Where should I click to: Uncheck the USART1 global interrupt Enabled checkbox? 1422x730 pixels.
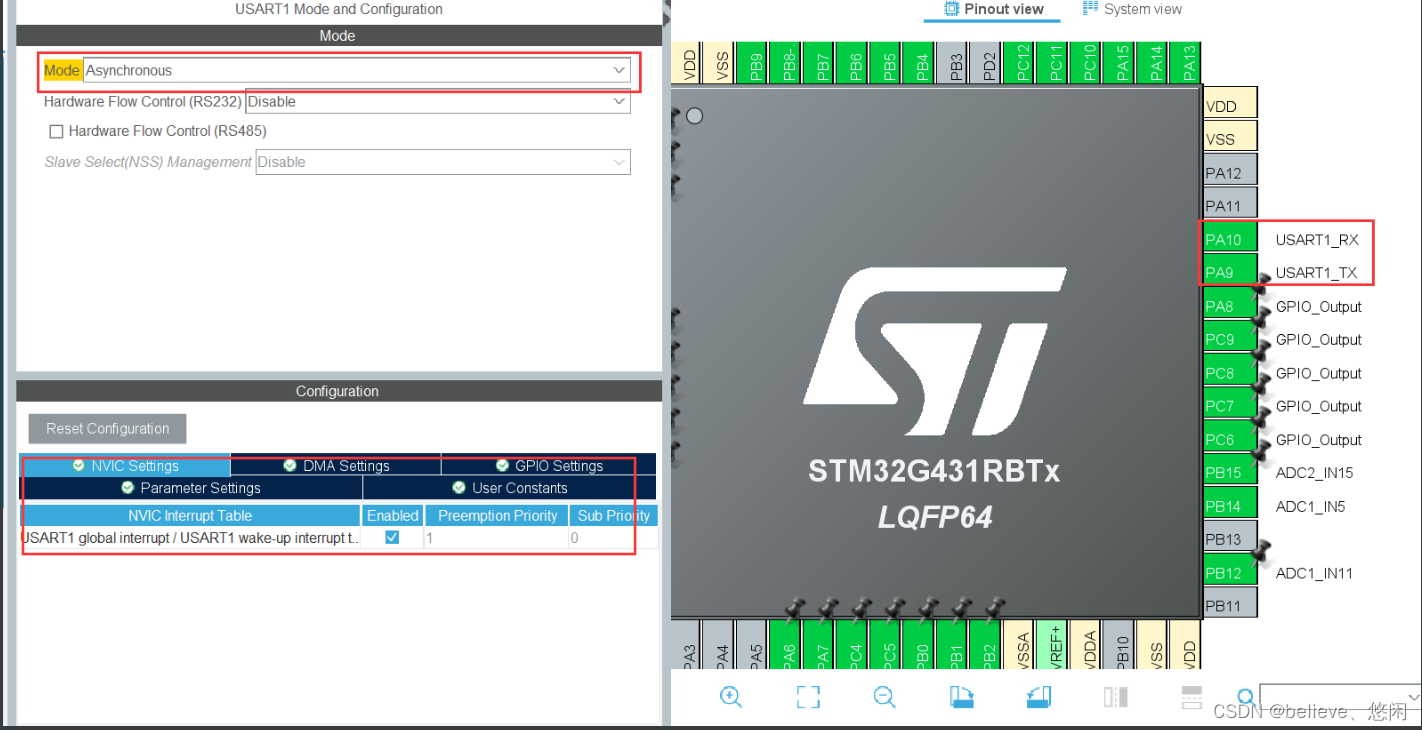pyautogui.click(x=391, y=537)
